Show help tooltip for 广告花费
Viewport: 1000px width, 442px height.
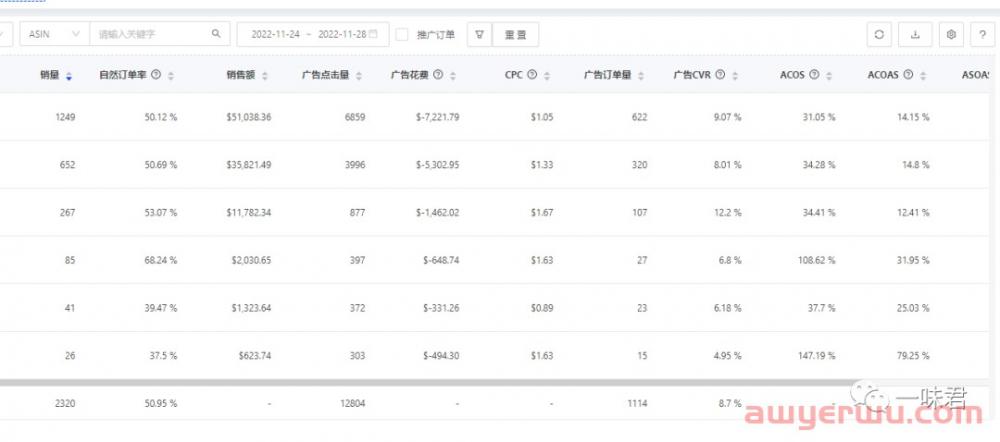coord(438,75)
